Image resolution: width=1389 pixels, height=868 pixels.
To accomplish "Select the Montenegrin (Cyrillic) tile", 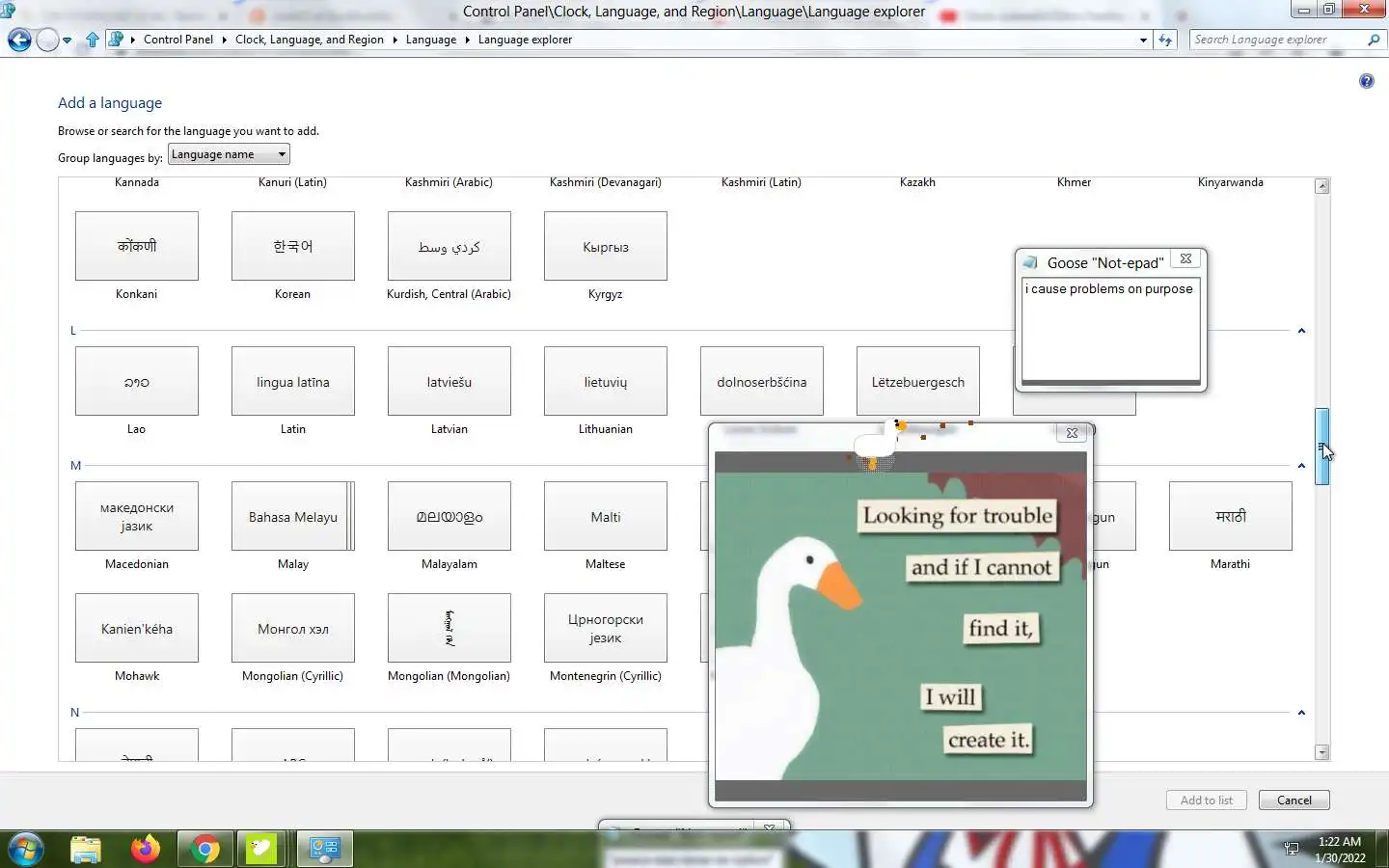I will [x=606, y=628].
